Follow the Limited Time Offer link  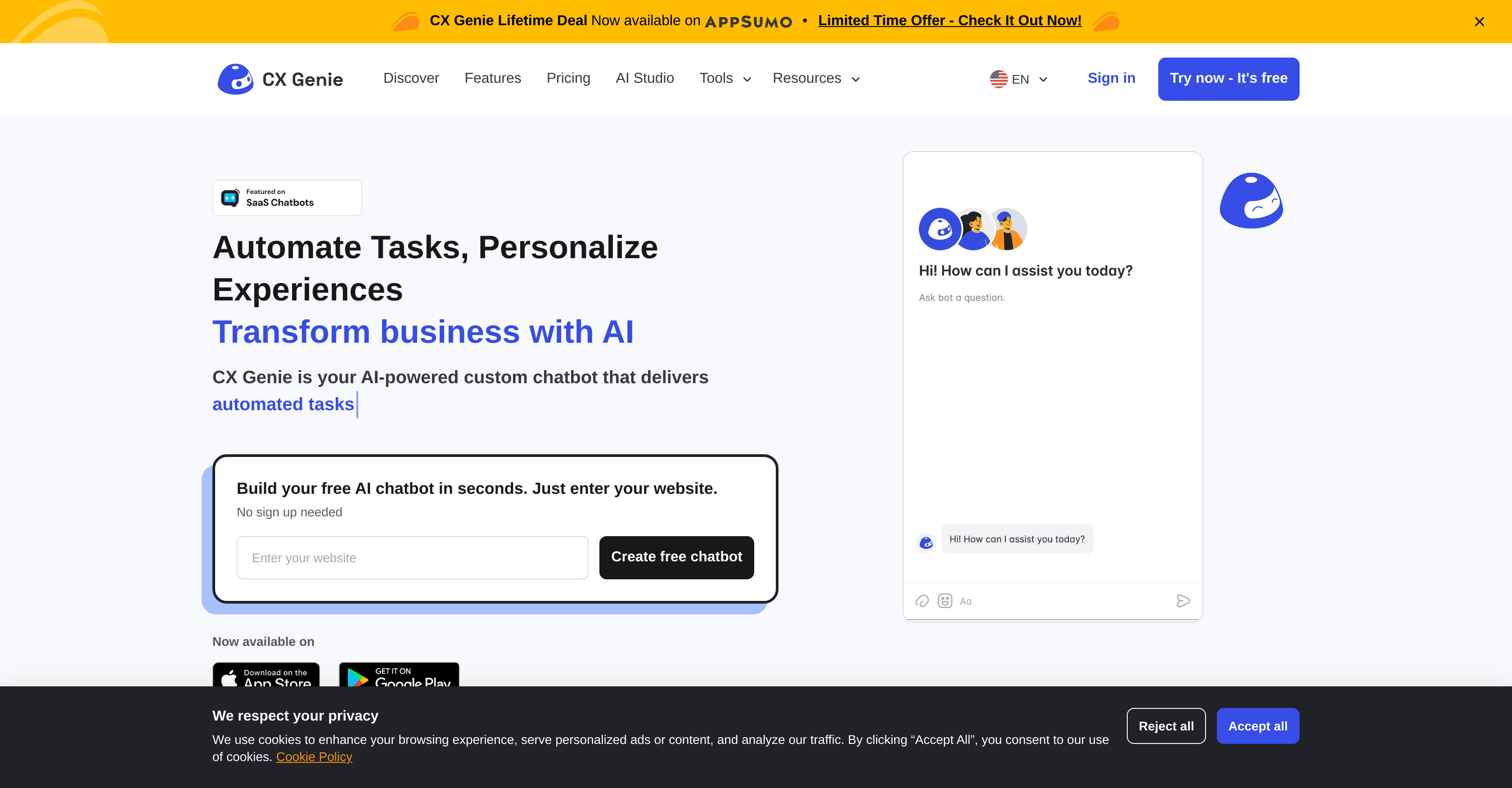[x=949, y=21]
